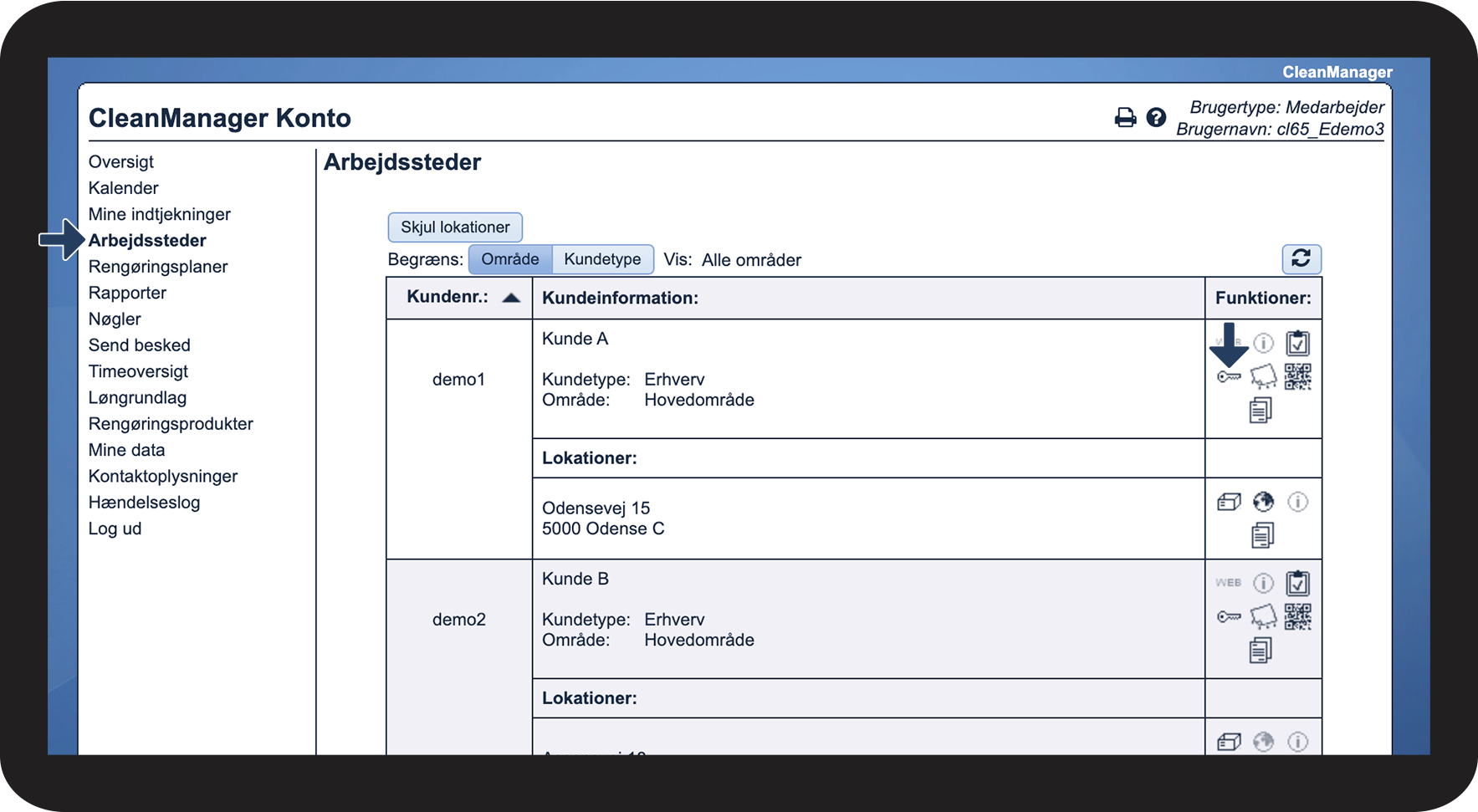Select the Område filter toggle

(x=510, y=259)
